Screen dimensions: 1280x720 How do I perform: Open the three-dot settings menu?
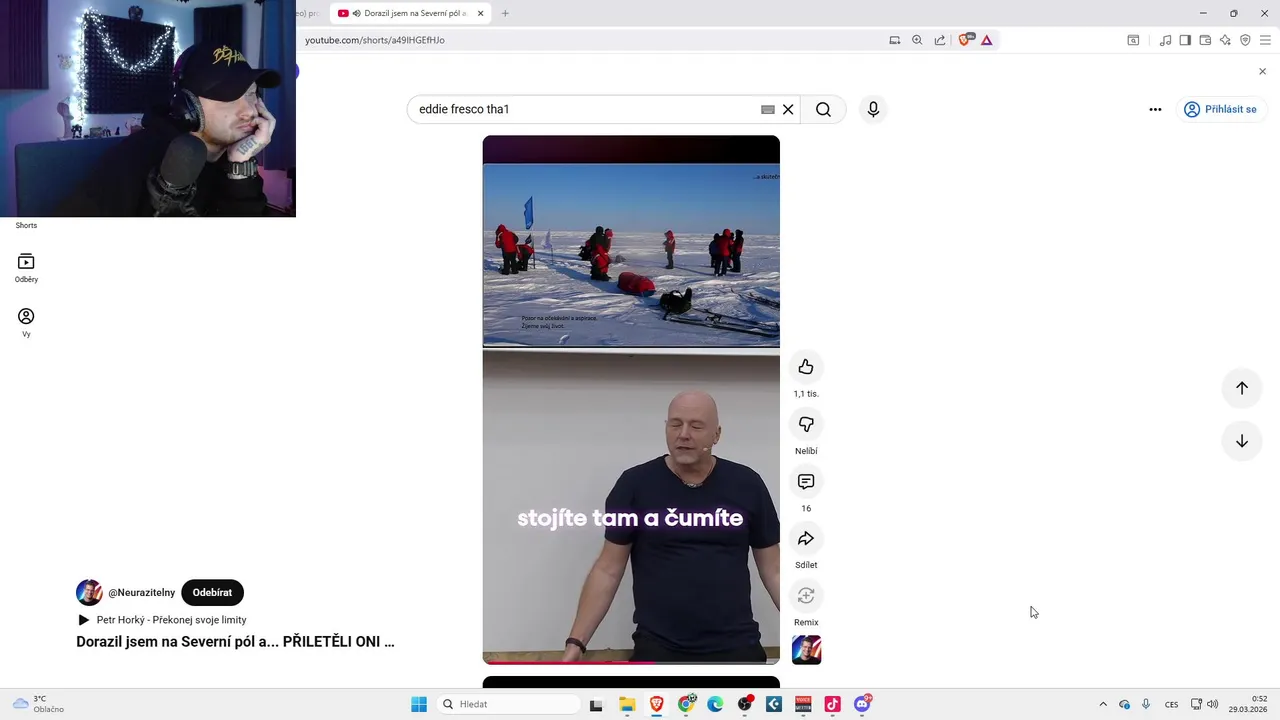pos(1155,110)
